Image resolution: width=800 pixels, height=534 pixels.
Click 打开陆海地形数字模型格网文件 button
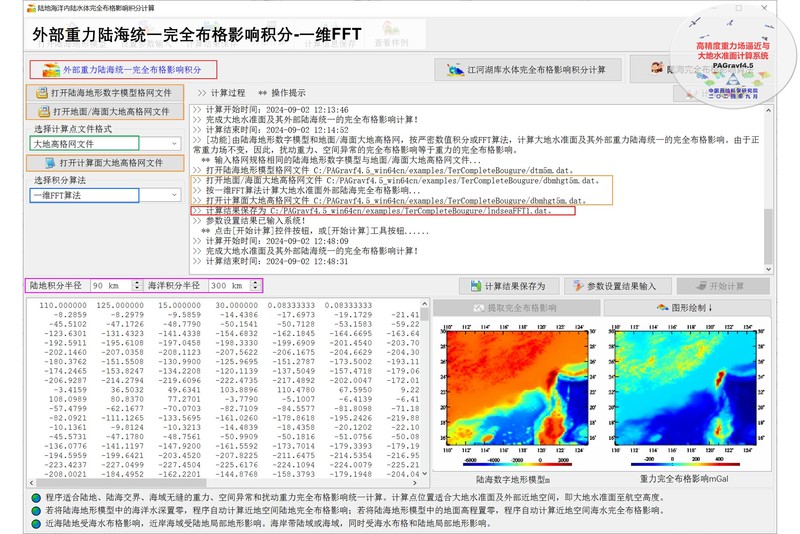(105, 93)
